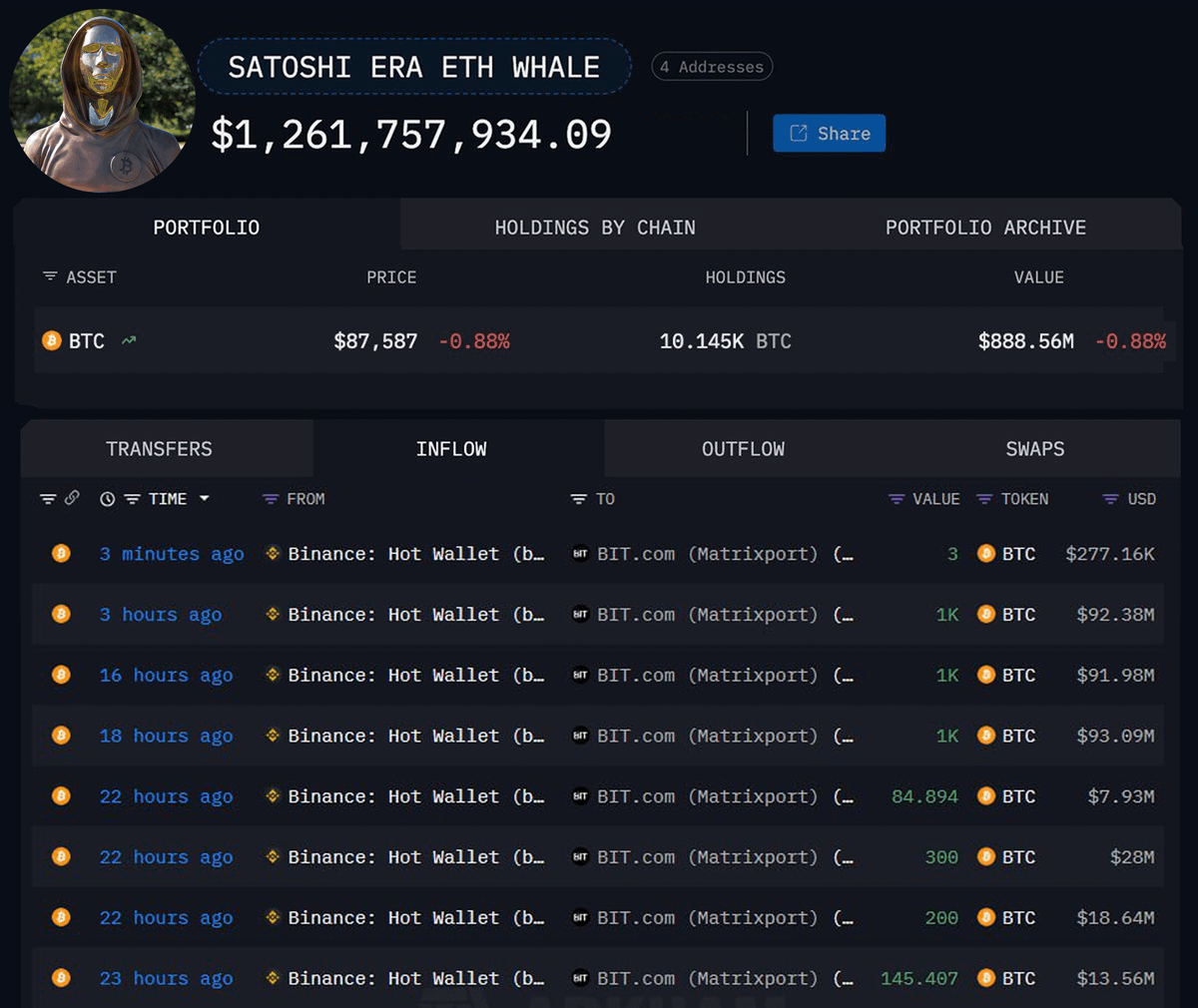Click the $888.56M portfolio value
1198x1008 pixels.
1026,341
